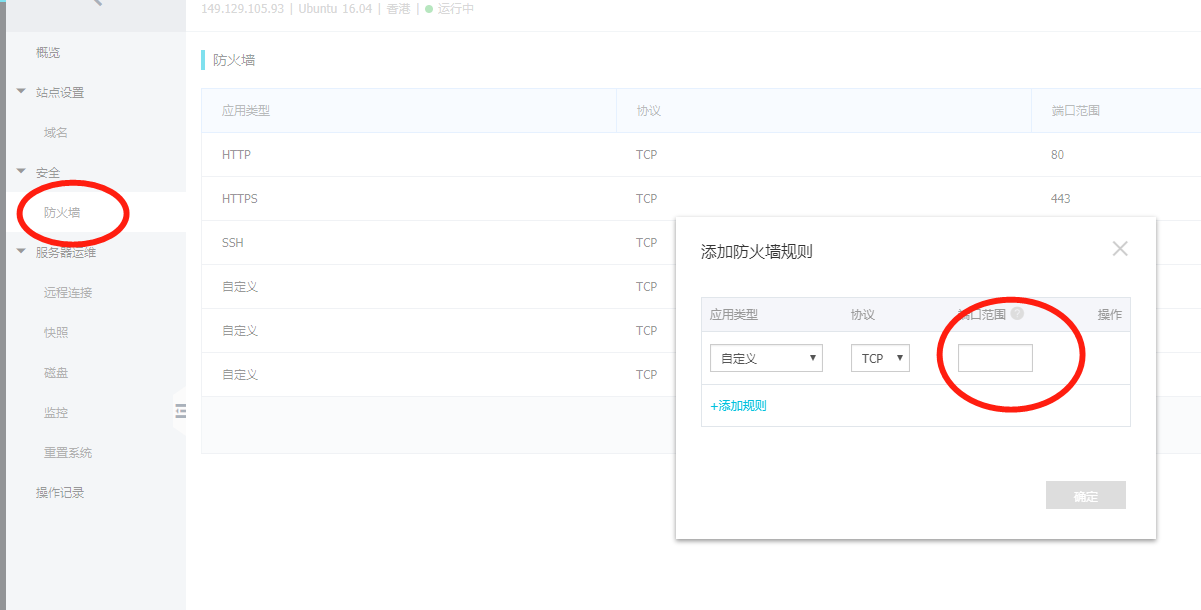The width and height of the screenshot is (1201, 610).
Task: Collapse the 服务器运维 sidebar section
Action: [21, 252]
